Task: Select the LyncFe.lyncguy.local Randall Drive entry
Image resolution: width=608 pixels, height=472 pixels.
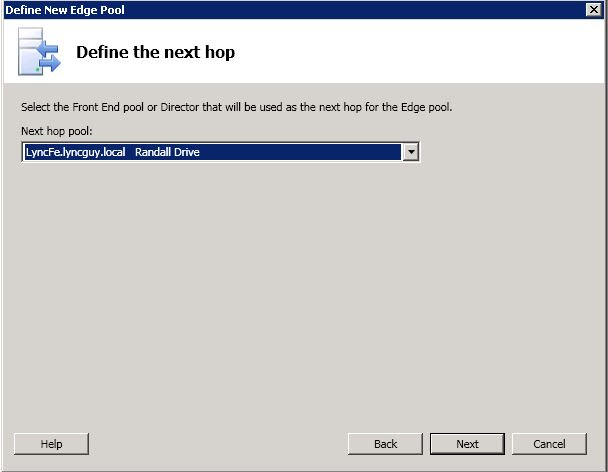Action: (x=212, y=152)
